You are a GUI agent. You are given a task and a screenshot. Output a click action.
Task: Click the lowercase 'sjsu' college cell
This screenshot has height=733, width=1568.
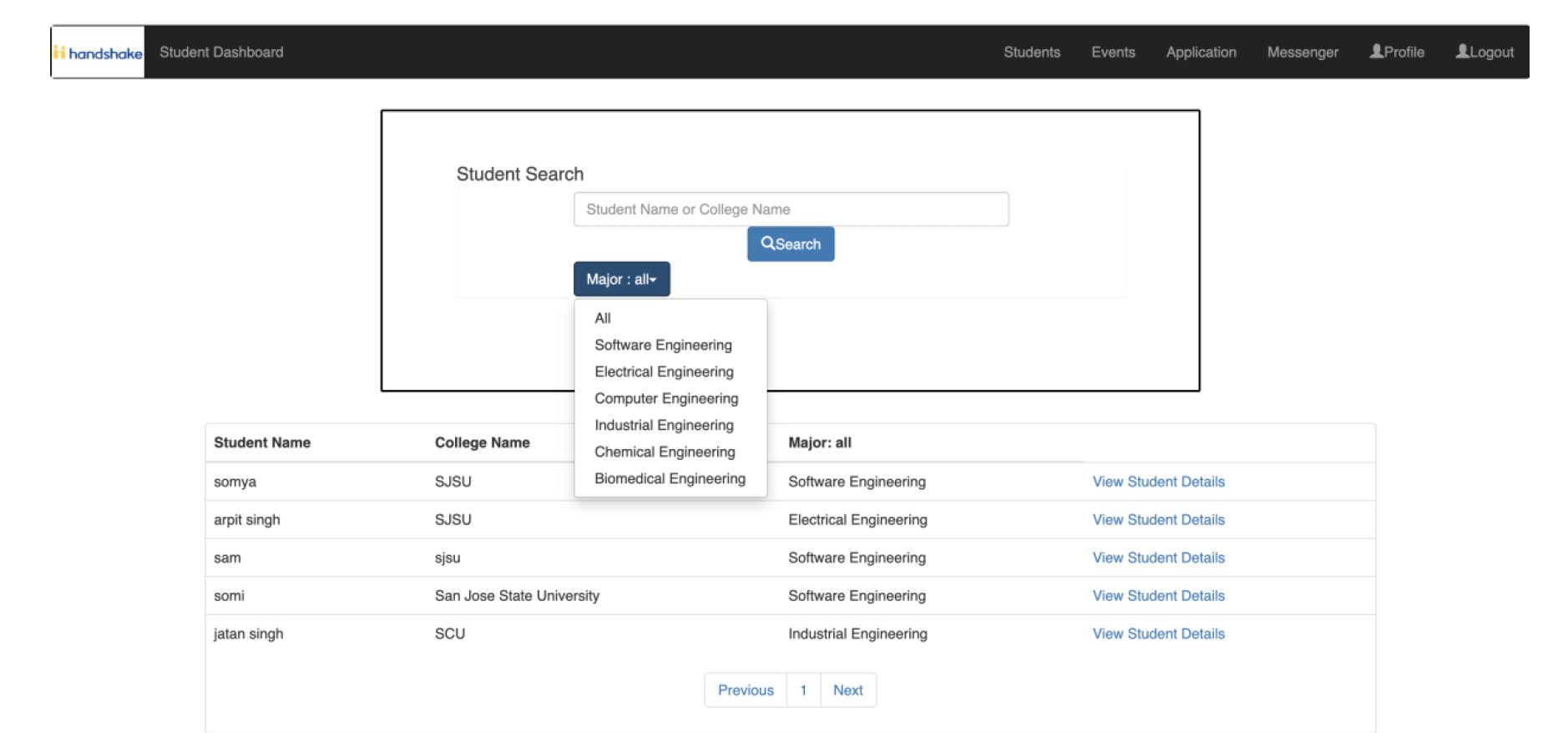pyautogui.click(x=447, y=558)
